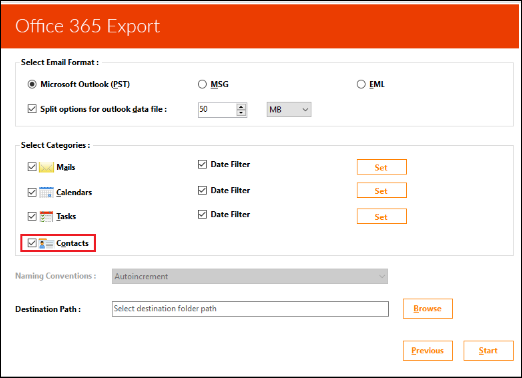
Task: Uncheck the Mails category checkbox
Action: point(32,166)
